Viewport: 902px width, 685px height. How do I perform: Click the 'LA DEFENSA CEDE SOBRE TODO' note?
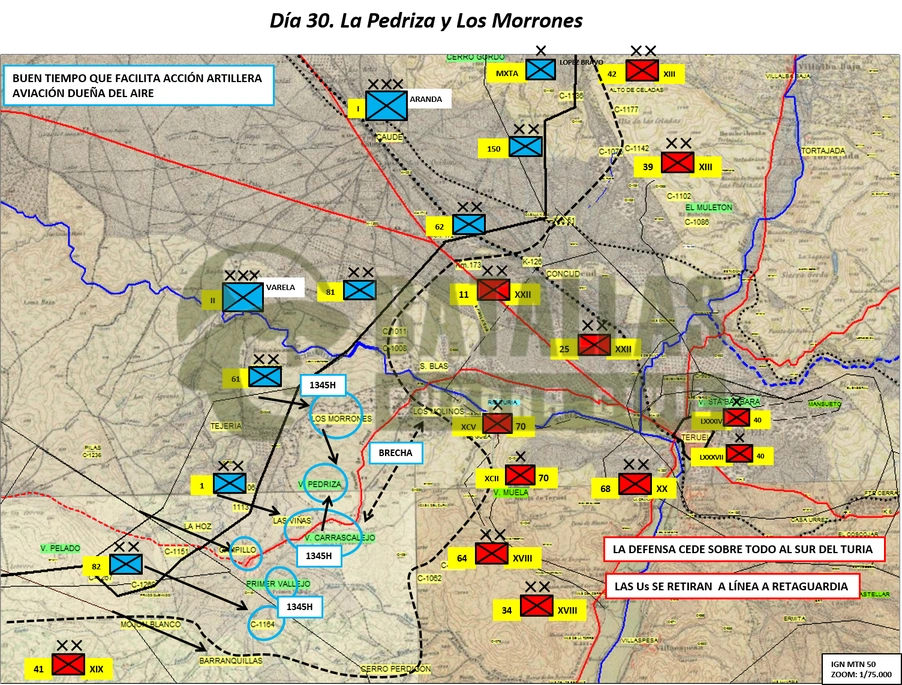point(743,549)
